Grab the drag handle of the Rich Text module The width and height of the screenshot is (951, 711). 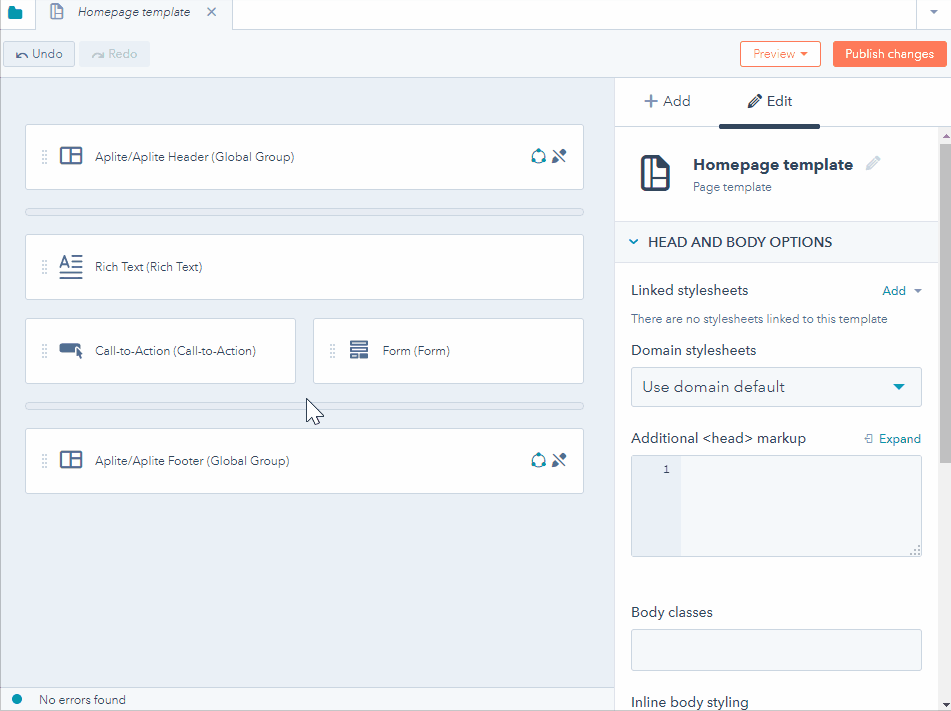[43, 267]
